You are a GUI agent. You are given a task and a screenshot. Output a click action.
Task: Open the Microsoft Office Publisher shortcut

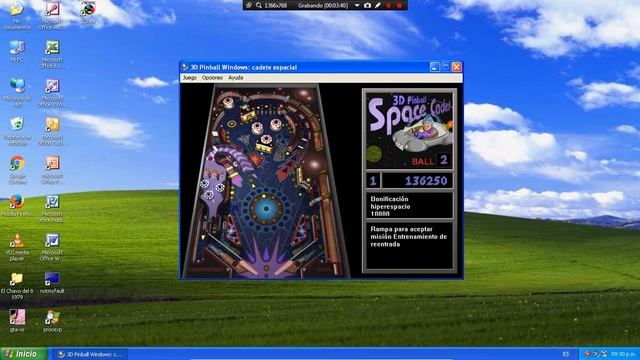52,209
